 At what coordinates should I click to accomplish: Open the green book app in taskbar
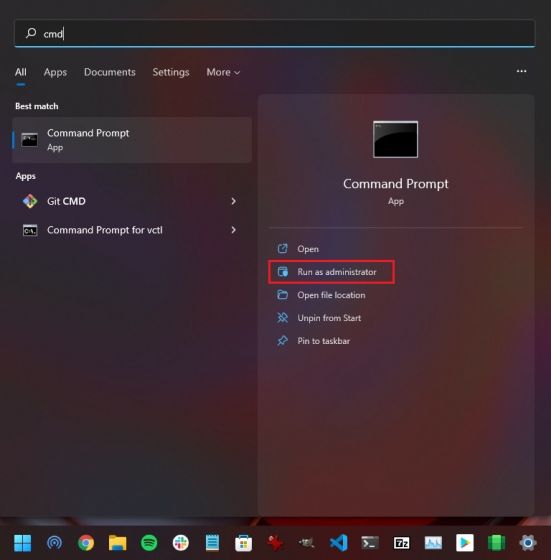[496, 543]
